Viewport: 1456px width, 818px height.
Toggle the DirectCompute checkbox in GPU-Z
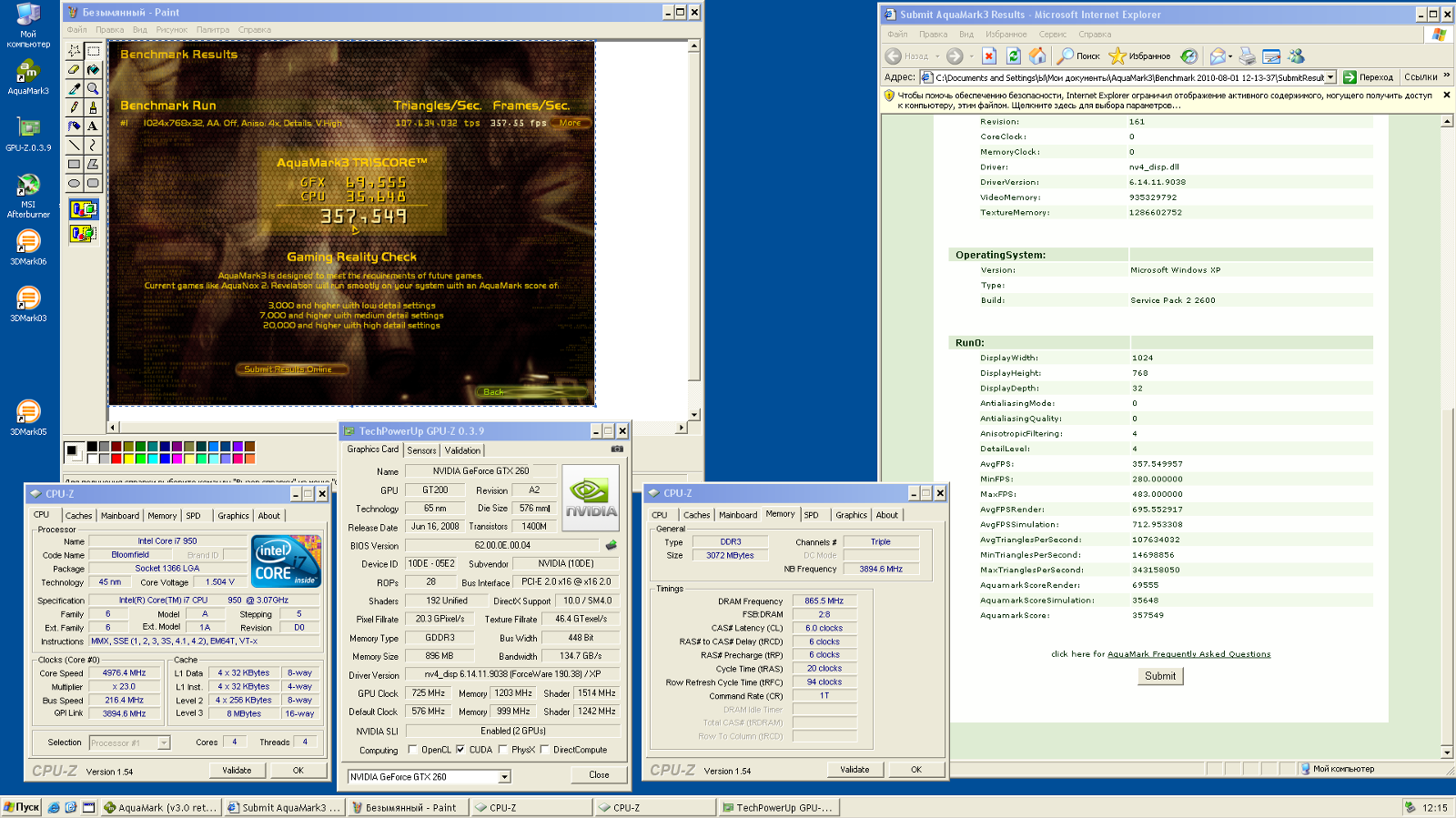(x=544, y=750)
